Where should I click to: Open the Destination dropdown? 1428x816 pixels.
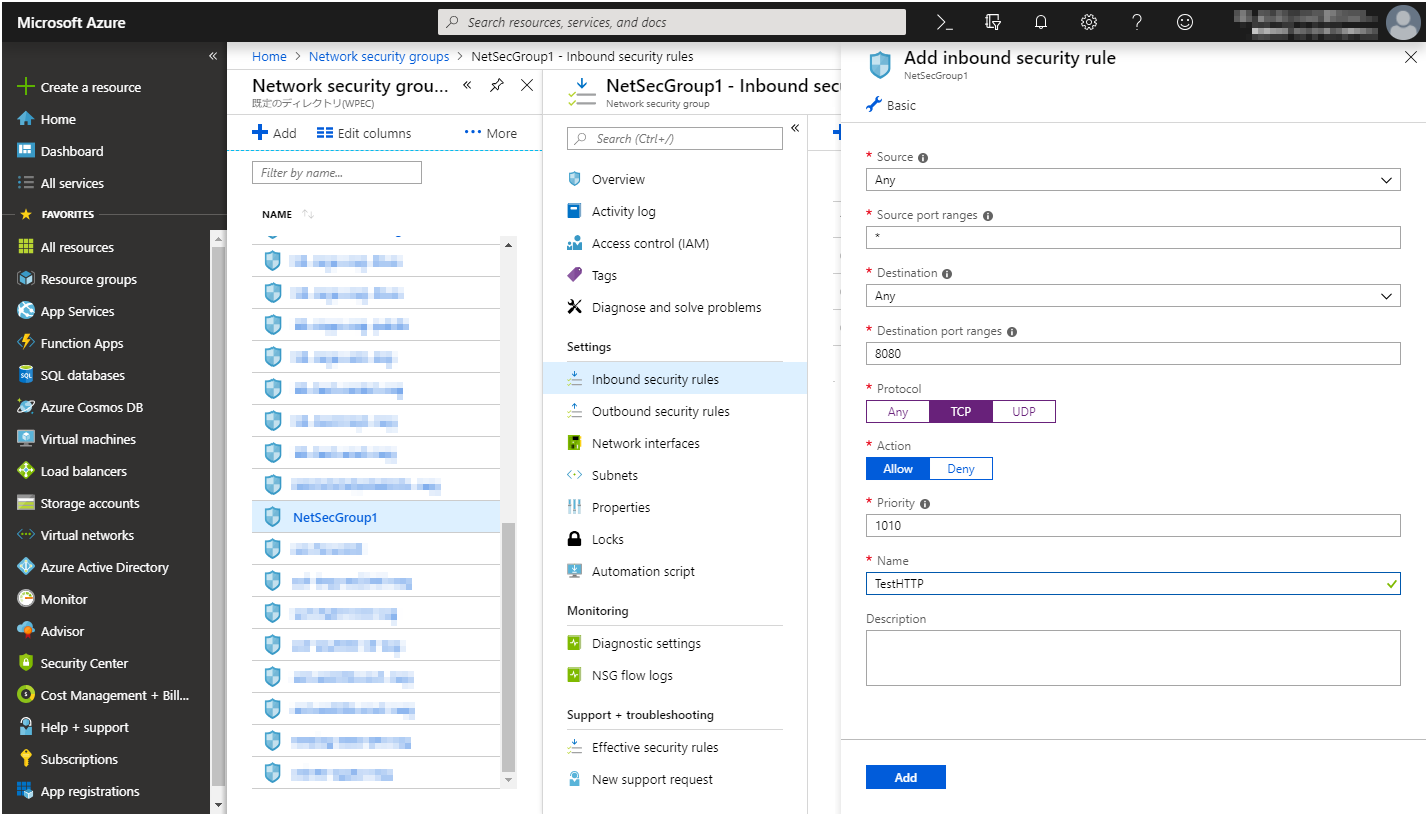[1132, 296]
